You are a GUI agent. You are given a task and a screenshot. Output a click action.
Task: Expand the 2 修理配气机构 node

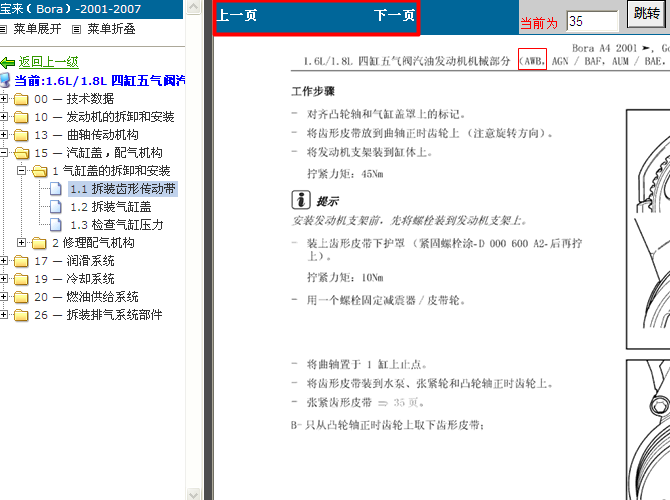21,243
